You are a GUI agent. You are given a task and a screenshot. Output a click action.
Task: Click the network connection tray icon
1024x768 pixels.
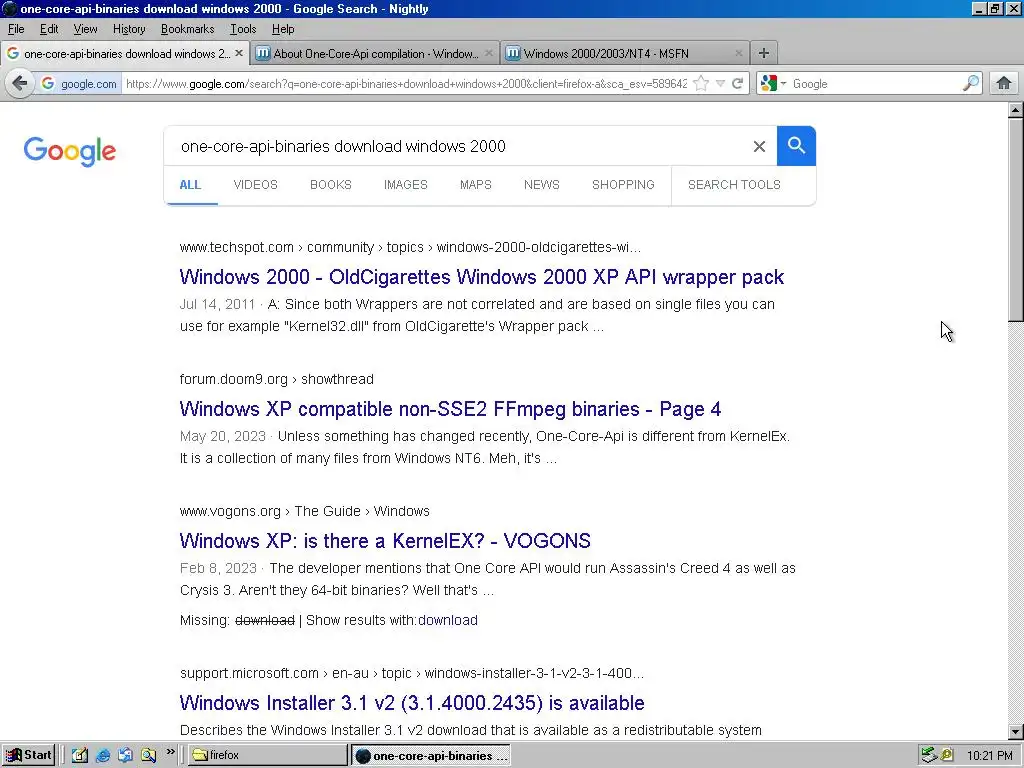click(x=929, y=755)
